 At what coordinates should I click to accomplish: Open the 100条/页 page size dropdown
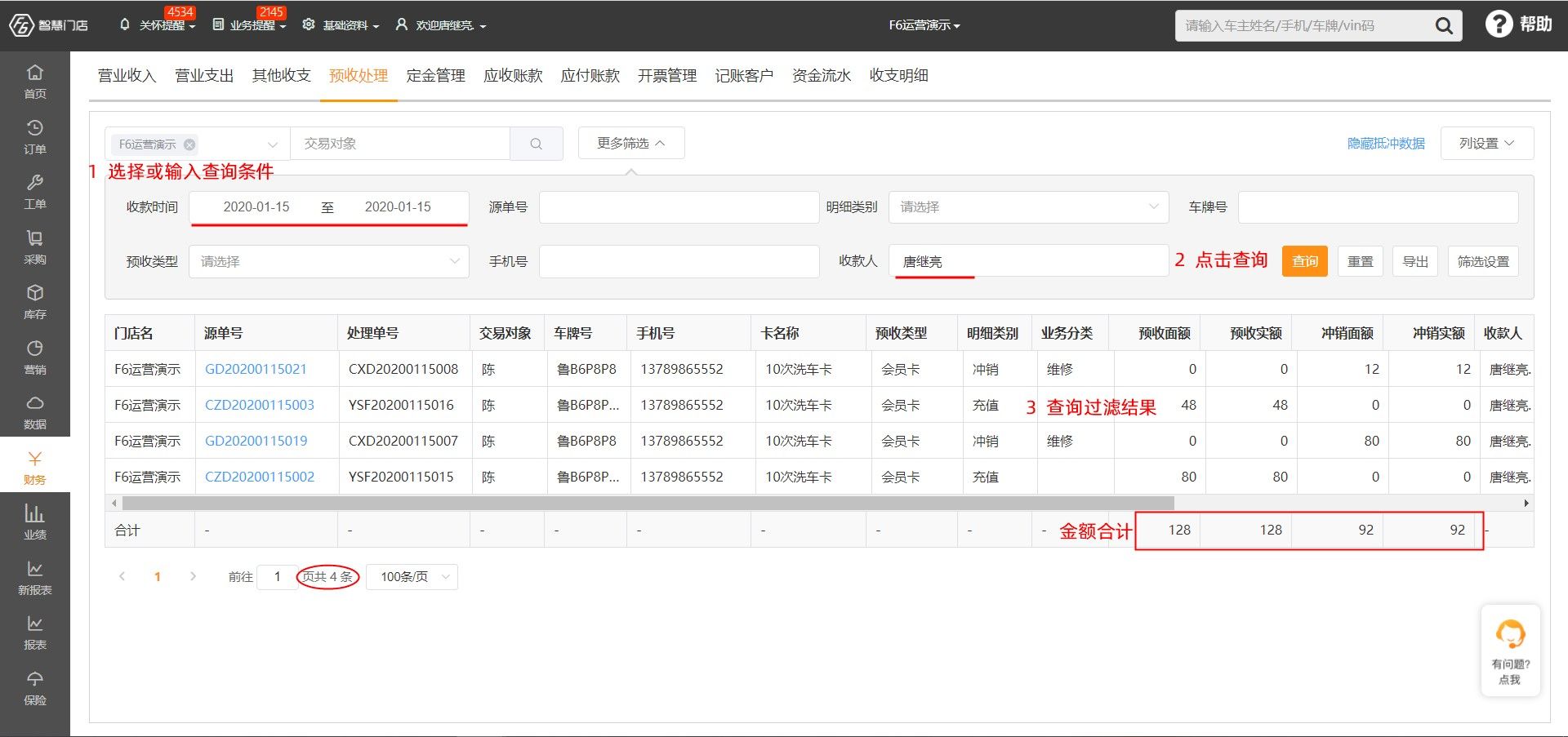(x=412, y=576)
